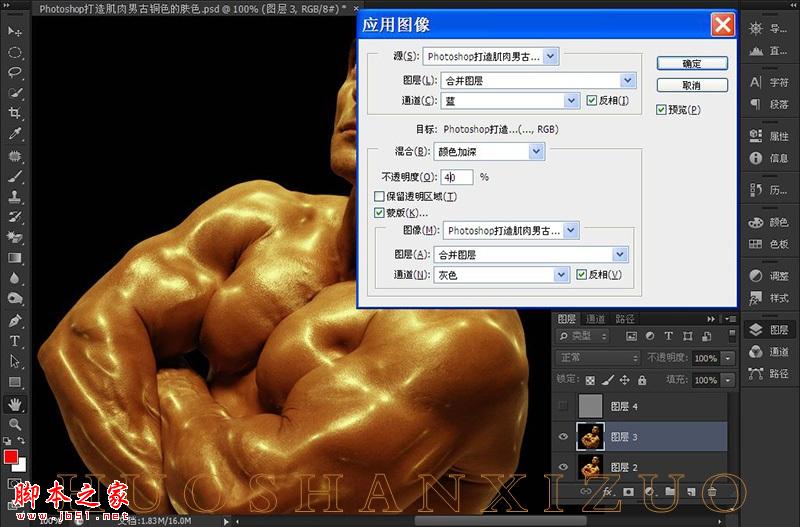Open the layer opacity dropdown arrow
The image size is (800, 527).
coord(728,358)
